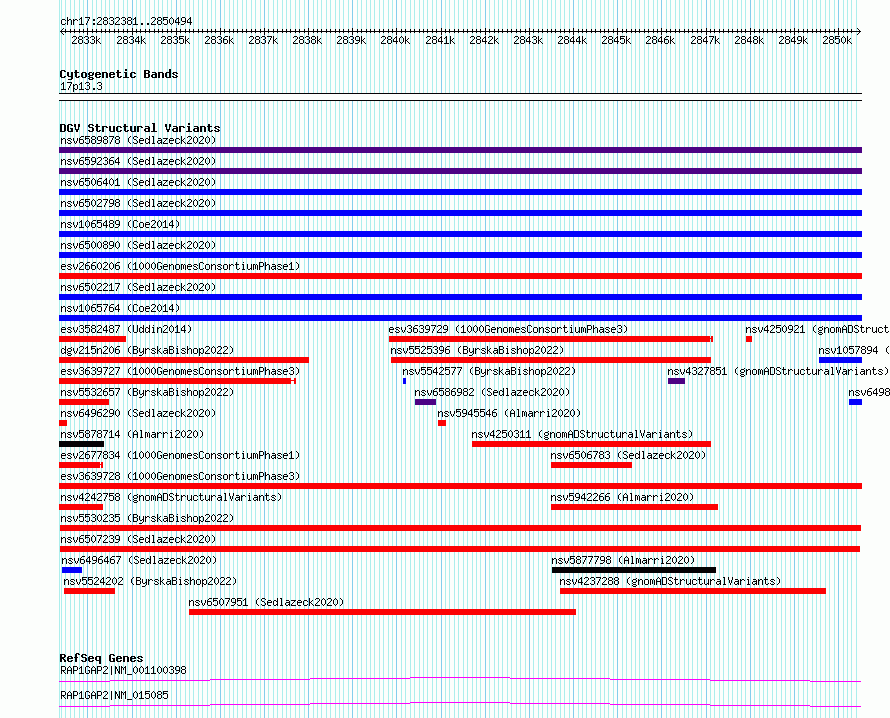Open variant nsv6506401 (Sedlazeck2020)
Screen dimensions: 890x718
coord(138,182)
